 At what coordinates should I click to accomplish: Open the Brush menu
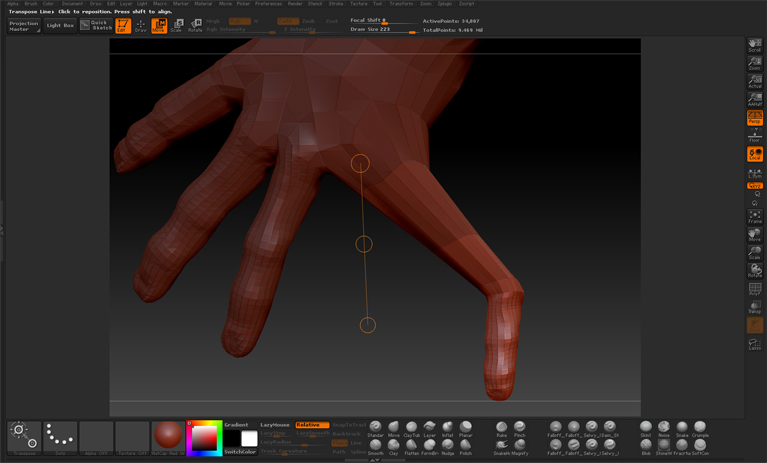click(31, 3)
